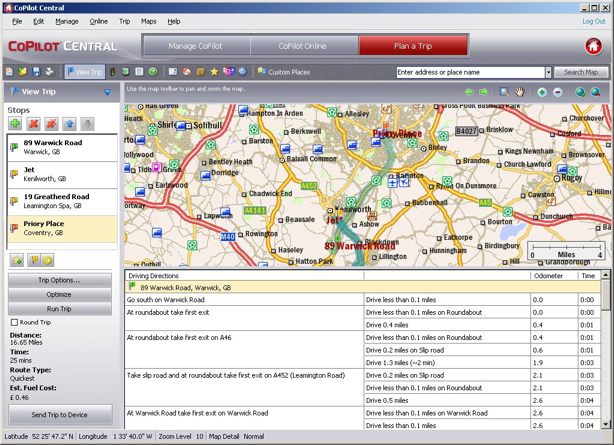Screen dimensions: 614x445
Task: Open the File menu
Action: (17, 21)
